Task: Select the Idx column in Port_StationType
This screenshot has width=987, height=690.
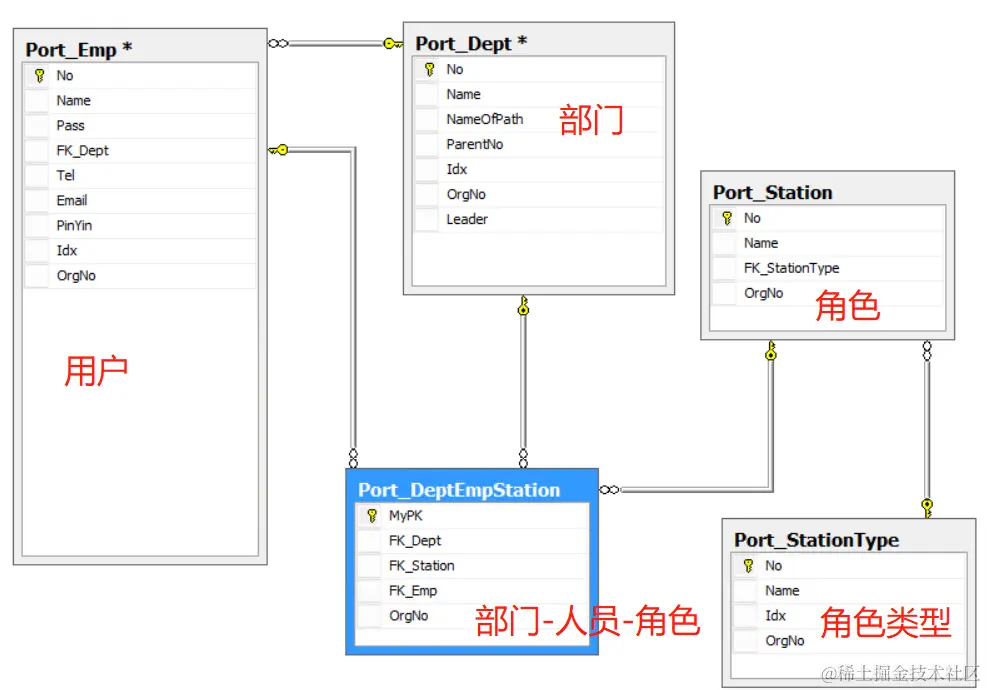Action: (849, 616)
